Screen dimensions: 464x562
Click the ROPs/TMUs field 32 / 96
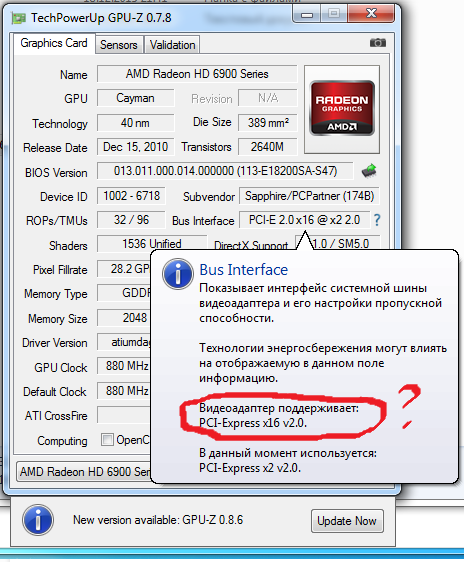pyautogui.click(x=131, y=220)
